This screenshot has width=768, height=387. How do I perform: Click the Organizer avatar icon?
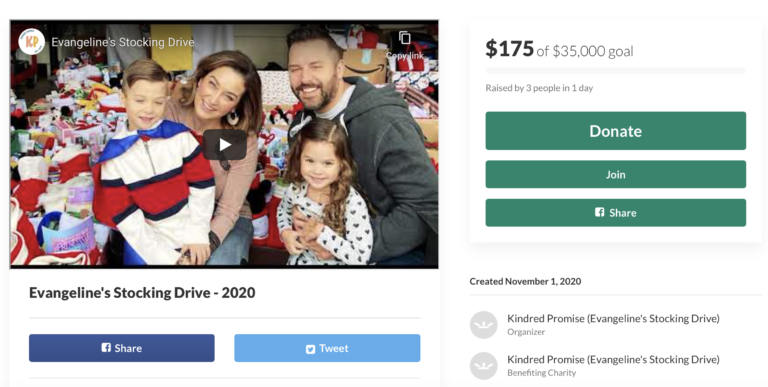coord(483,325)
